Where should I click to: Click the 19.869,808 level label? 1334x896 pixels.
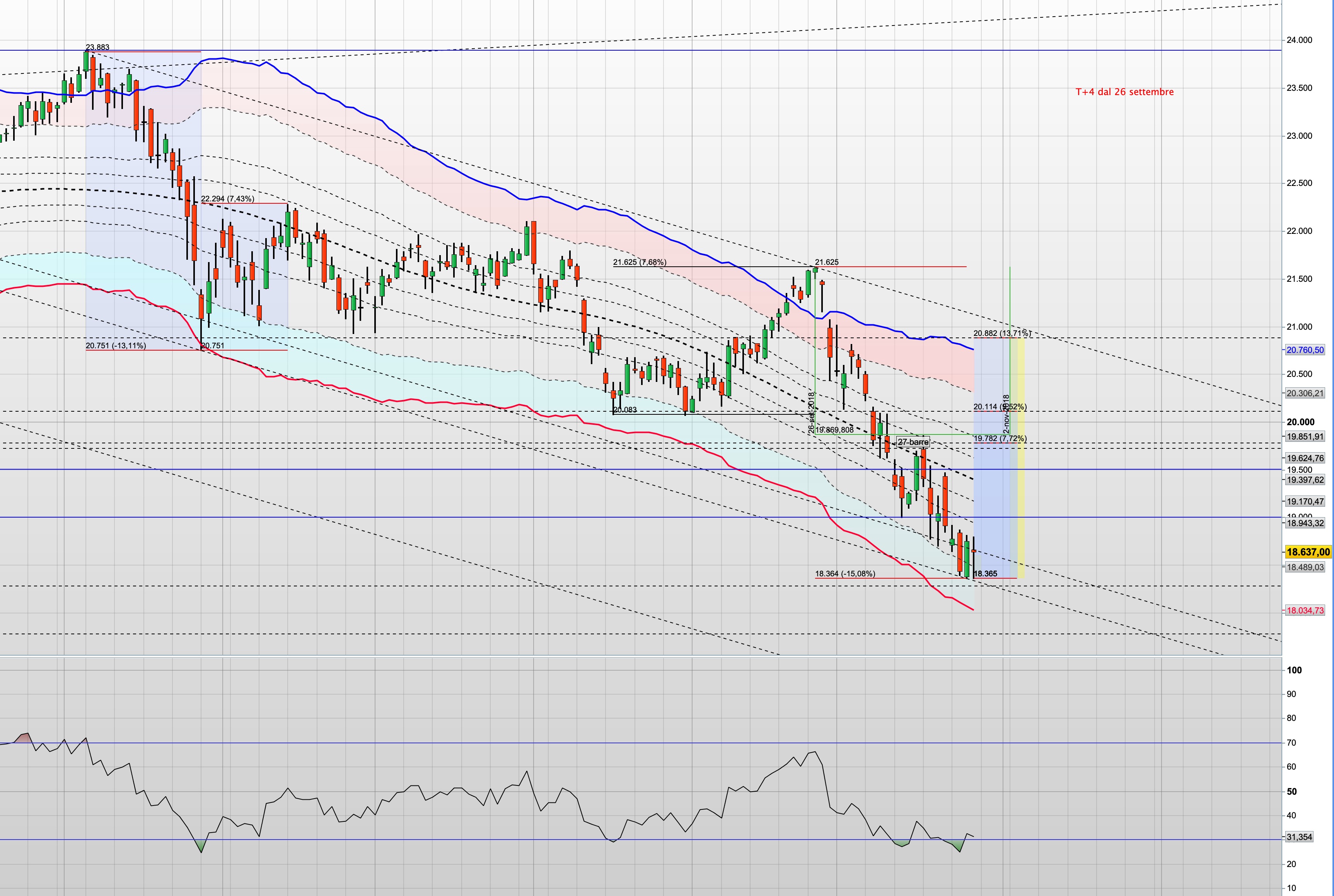coord(834,430)
